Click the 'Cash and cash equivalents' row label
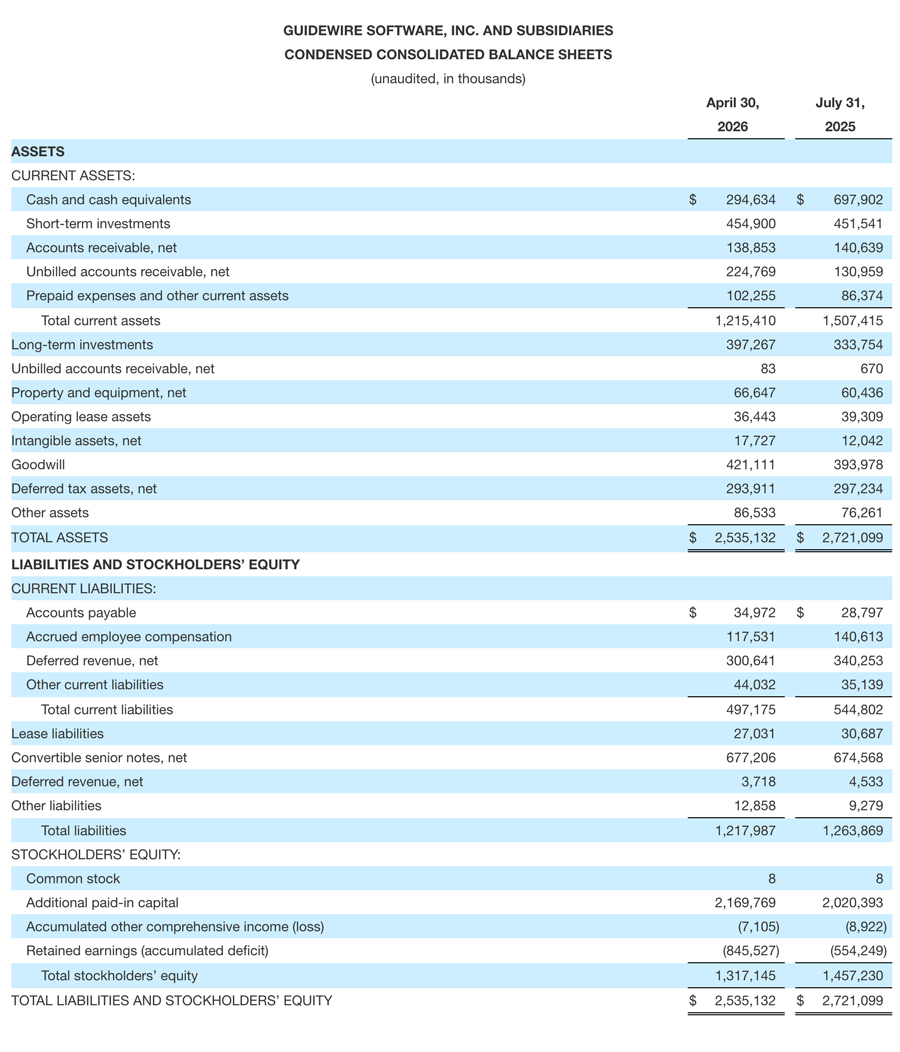This screenshot has width=900, height=1052. pyautogui.click(x=108, y=200)
